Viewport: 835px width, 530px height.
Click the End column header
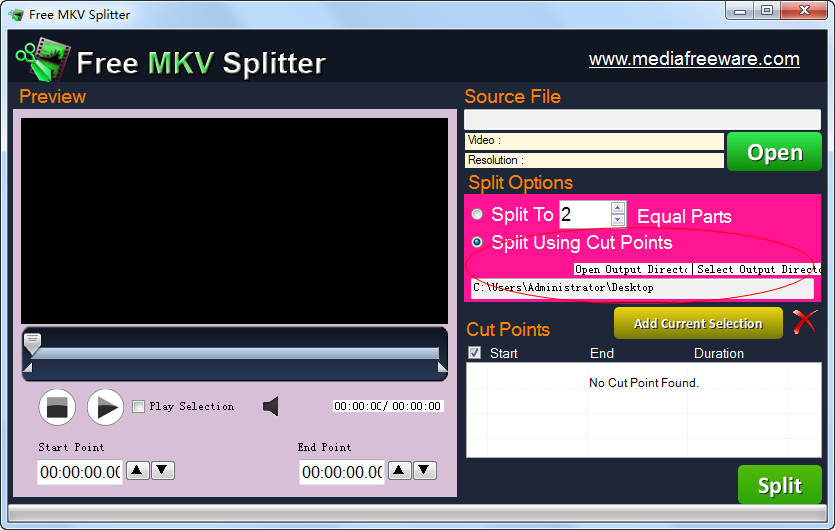coord(602,353)
